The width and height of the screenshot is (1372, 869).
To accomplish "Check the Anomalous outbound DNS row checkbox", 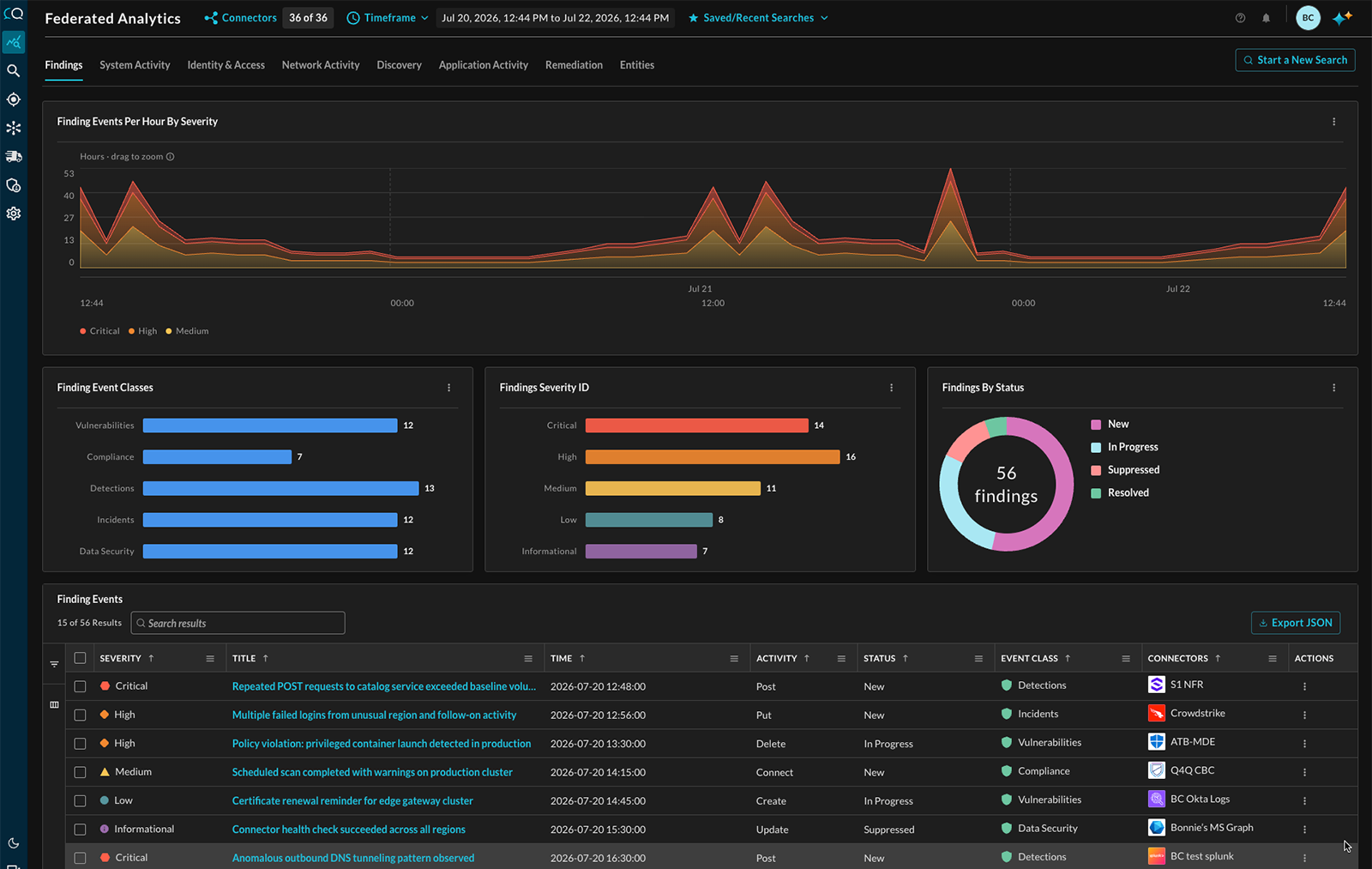I will 80,858.
